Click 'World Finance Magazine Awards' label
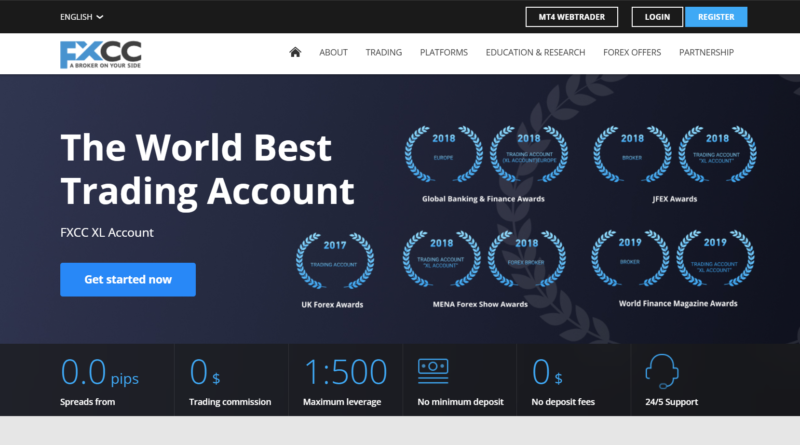 pyautogui.click(x=678, y=304)
